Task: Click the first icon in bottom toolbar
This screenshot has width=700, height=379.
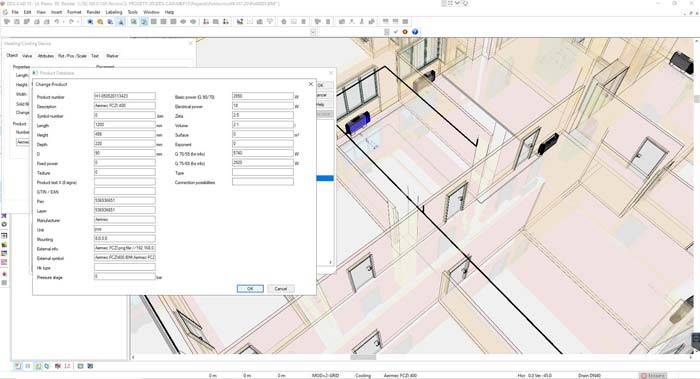Action: pyautogui.click(x=18, y=366)
